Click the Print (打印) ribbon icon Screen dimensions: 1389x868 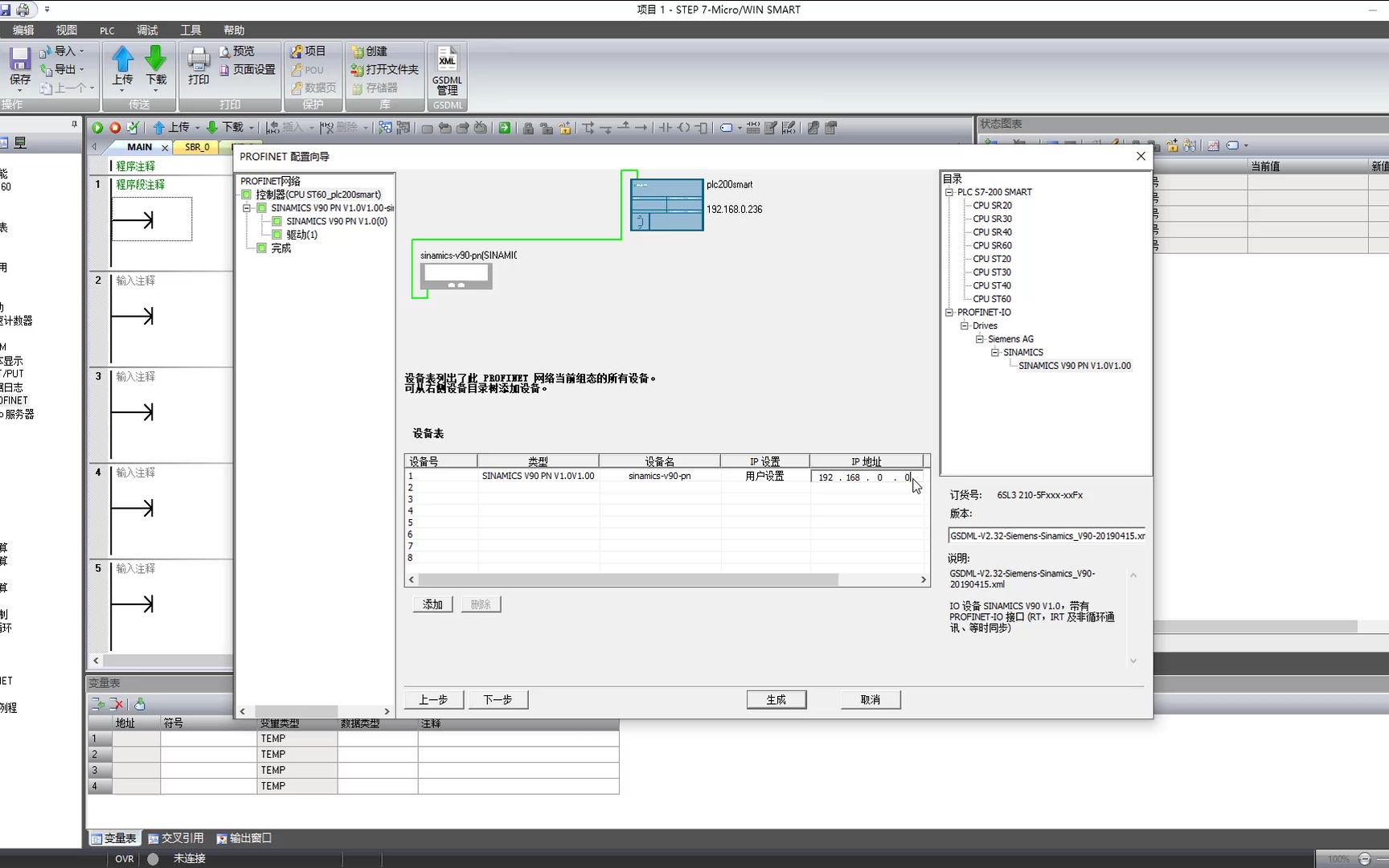(199, 65)
